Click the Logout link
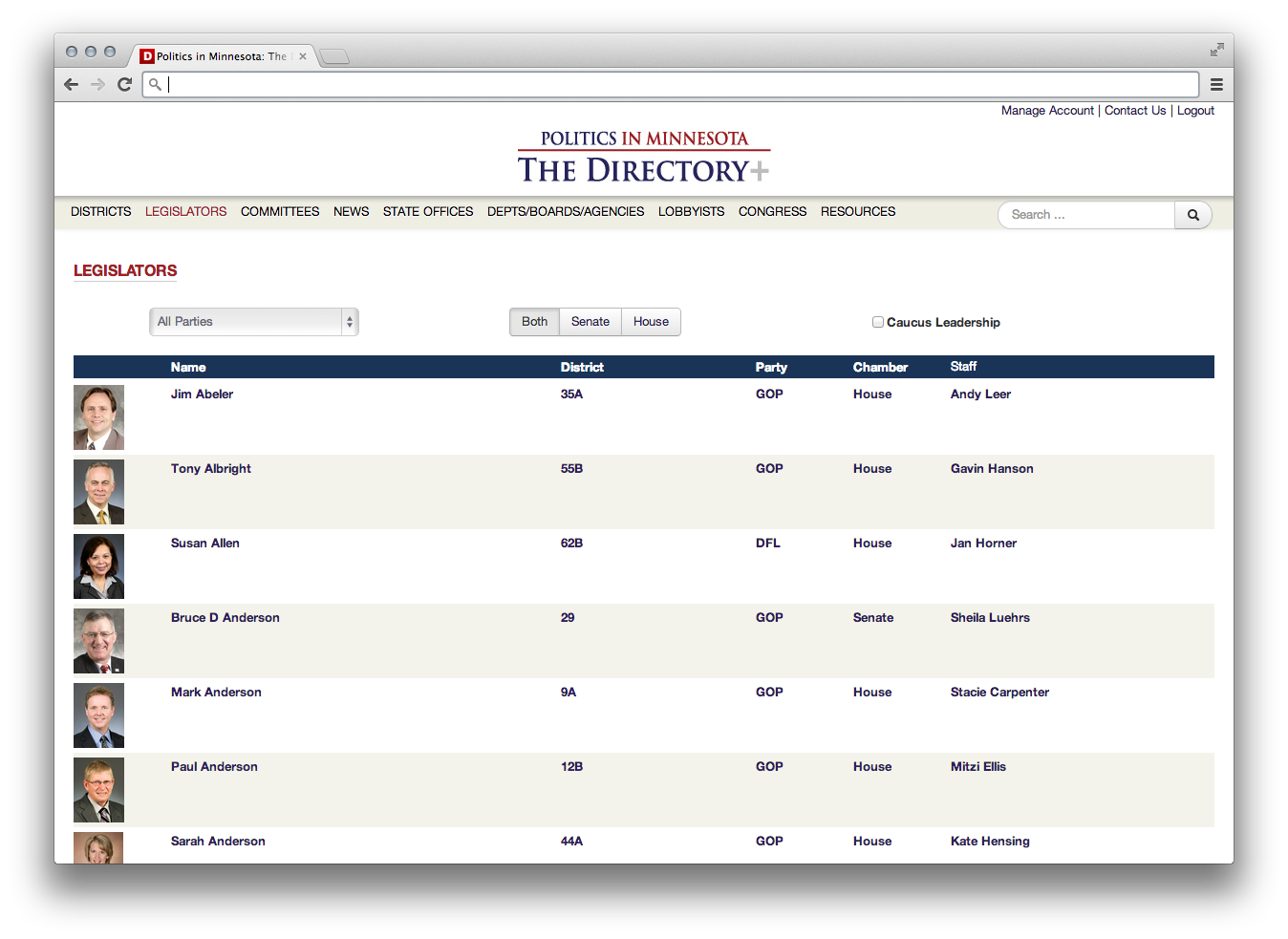 pyautogui.click(x=1195, y=111)
